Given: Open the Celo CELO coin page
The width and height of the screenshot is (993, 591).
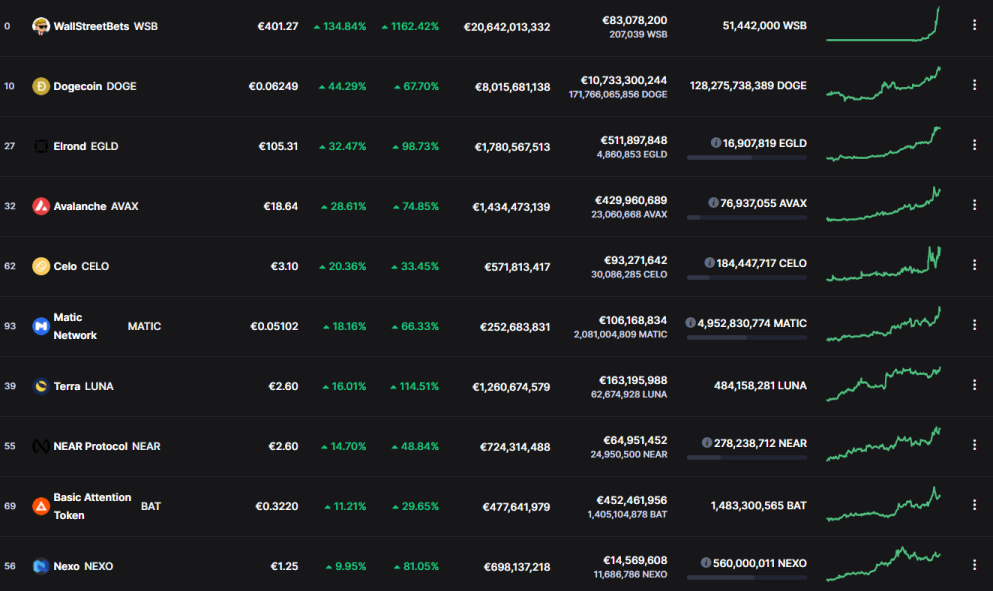Looking at the screenshot, I should [81, 266].
